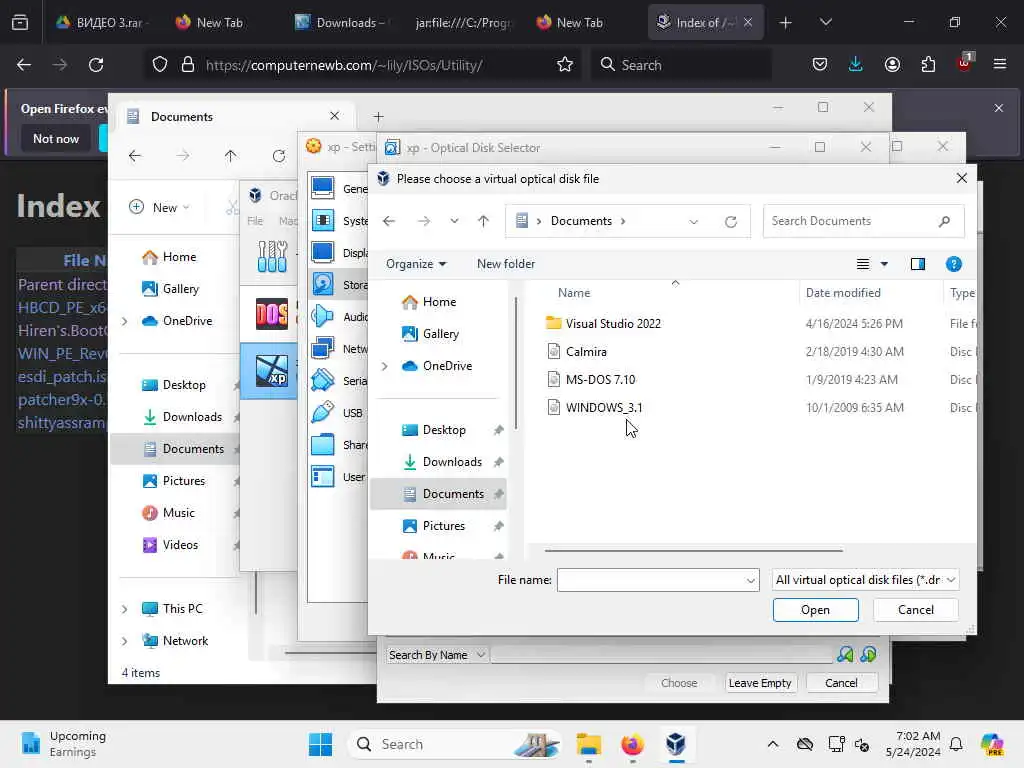Screen dimensions: 1024x768
Task: Click the Search Documents field
Action: 863,221
